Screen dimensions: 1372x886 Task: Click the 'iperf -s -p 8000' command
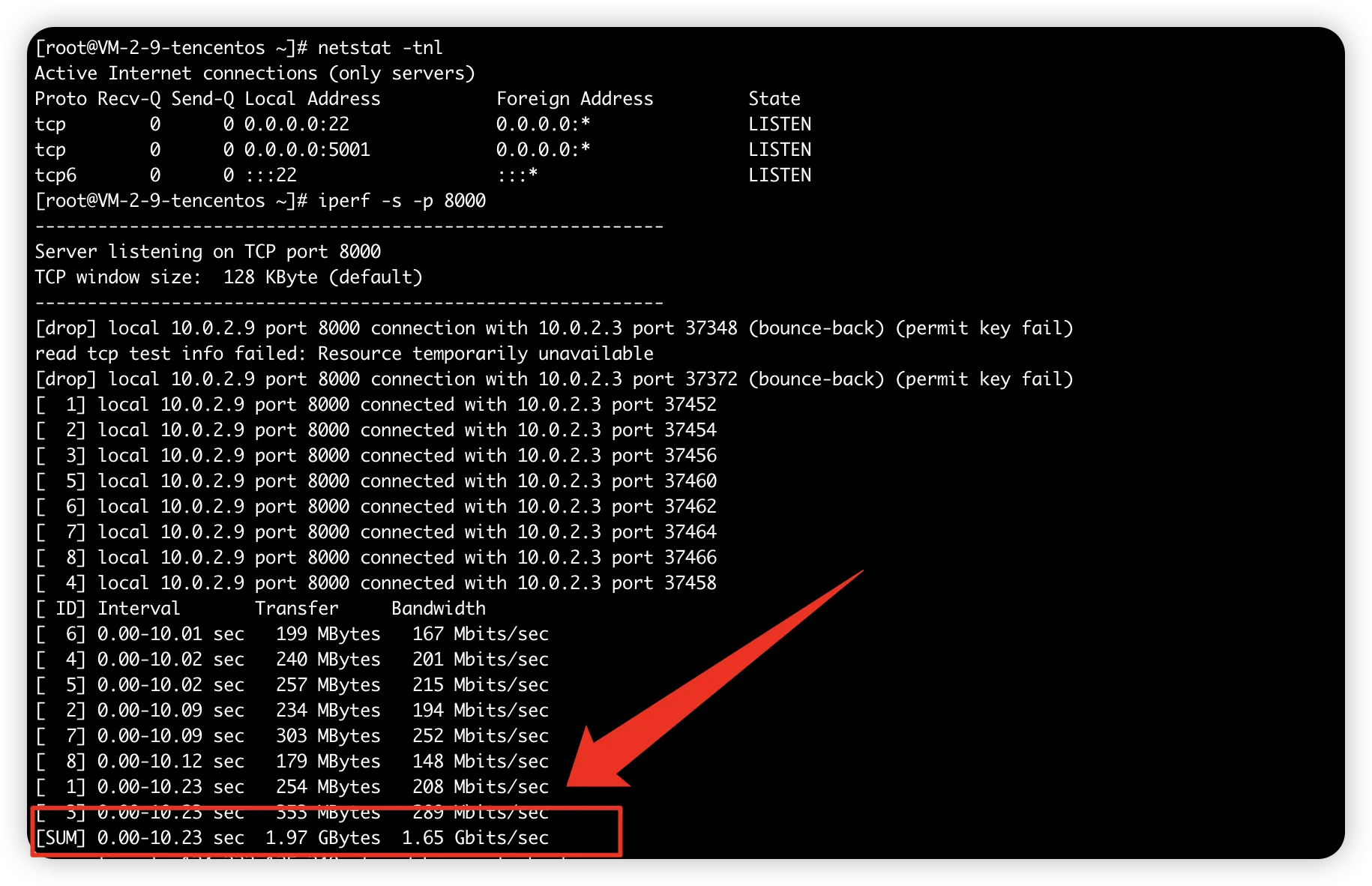point(402,201)
